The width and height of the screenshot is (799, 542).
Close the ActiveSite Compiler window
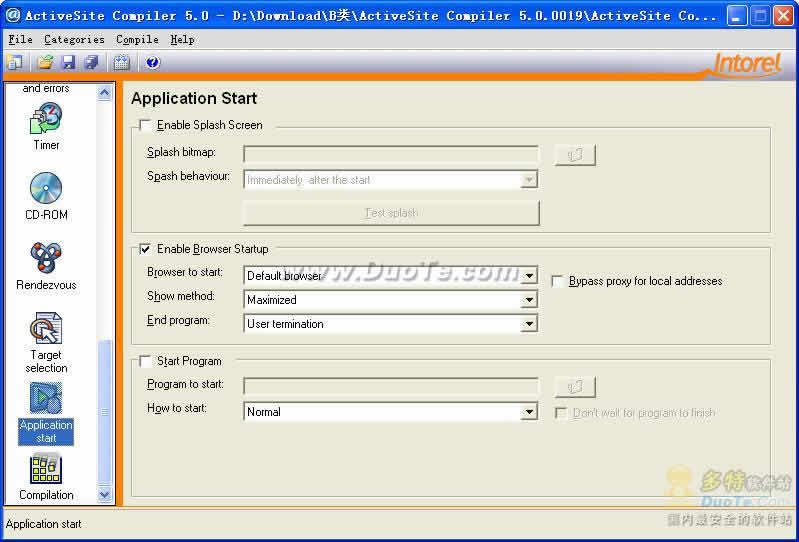click(783, 16)
